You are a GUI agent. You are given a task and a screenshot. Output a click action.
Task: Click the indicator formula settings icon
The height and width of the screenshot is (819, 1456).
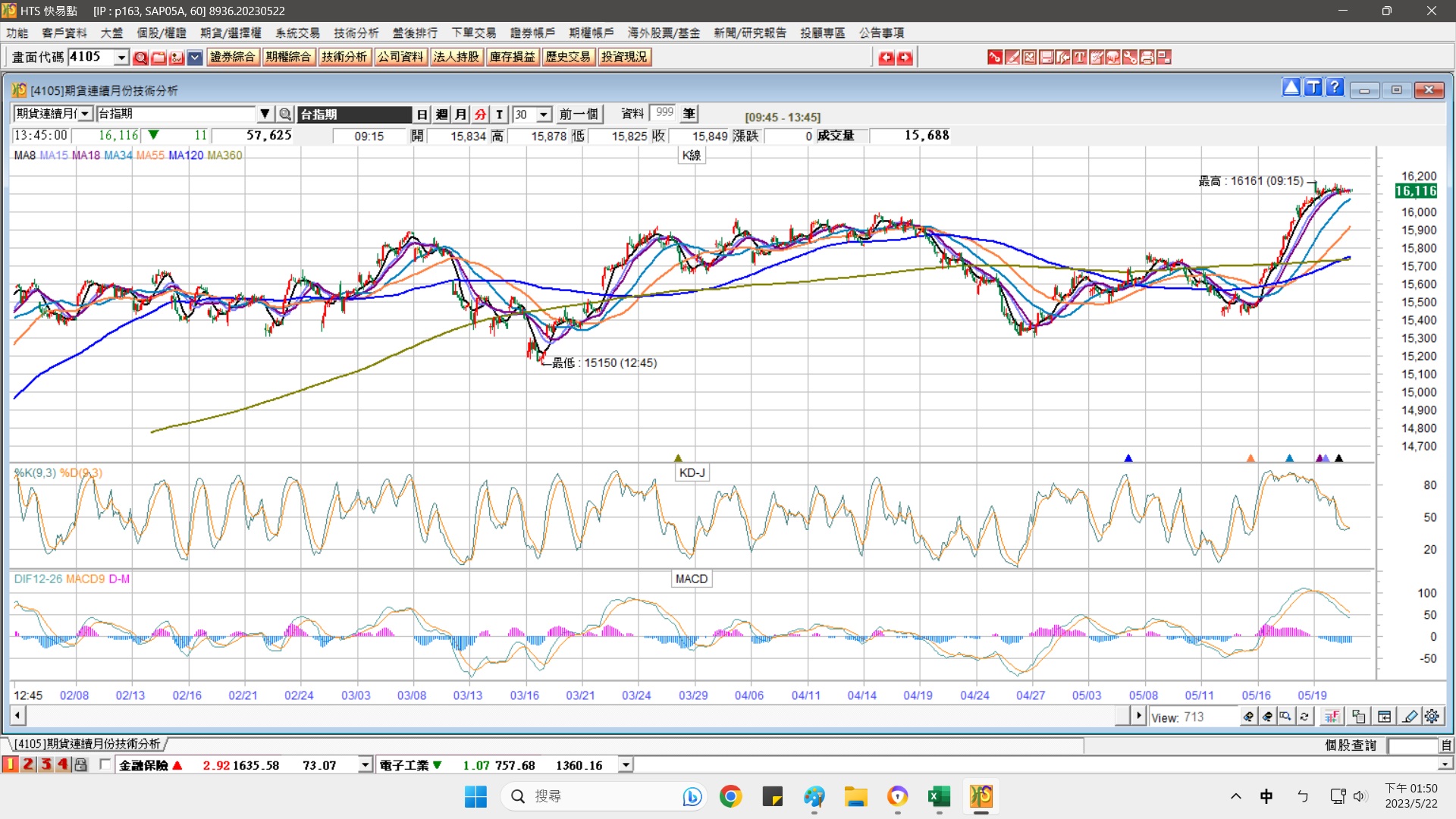click(x=1332, y=717)
